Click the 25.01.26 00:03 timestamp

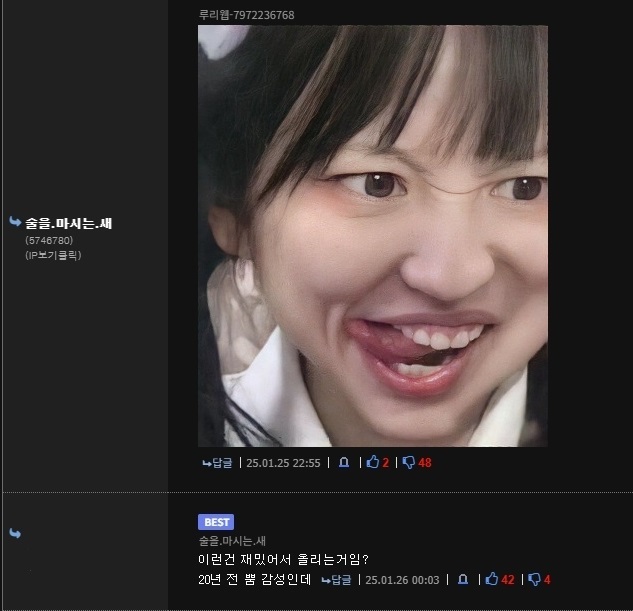pos(401,580)
